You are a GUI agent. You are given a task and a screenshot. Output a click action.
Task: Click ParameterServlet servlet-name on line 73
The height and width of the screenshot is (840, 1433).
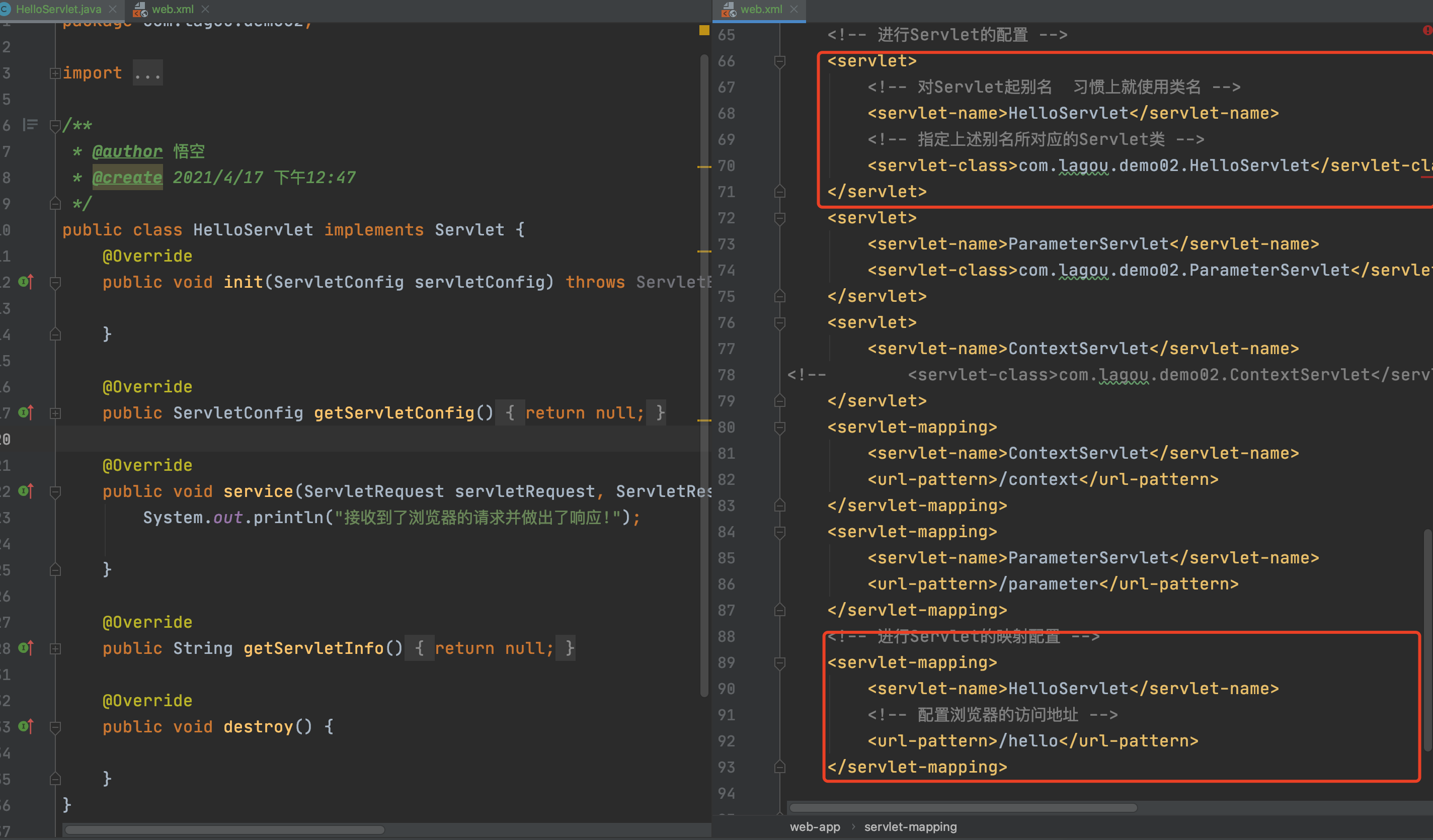[1088, 244]
